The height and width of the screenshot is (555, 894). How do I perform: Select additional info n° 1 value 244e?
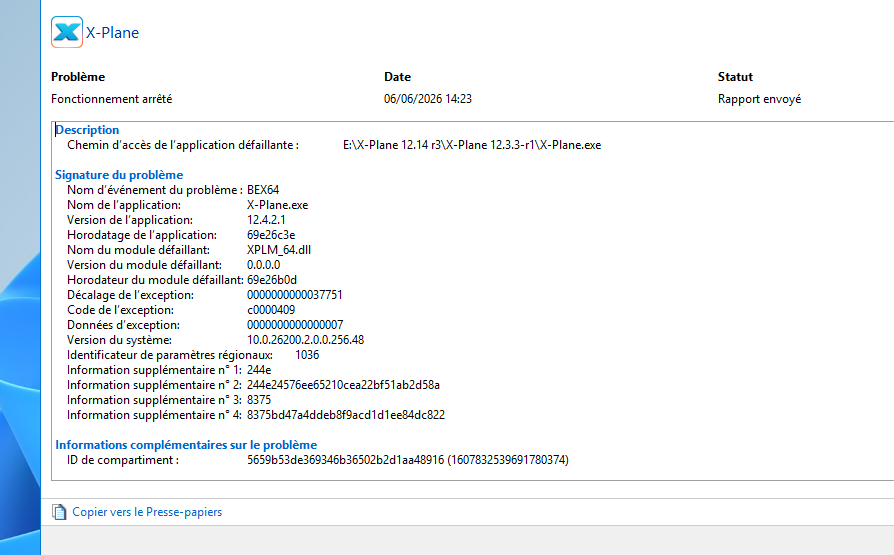coord(259,370)
